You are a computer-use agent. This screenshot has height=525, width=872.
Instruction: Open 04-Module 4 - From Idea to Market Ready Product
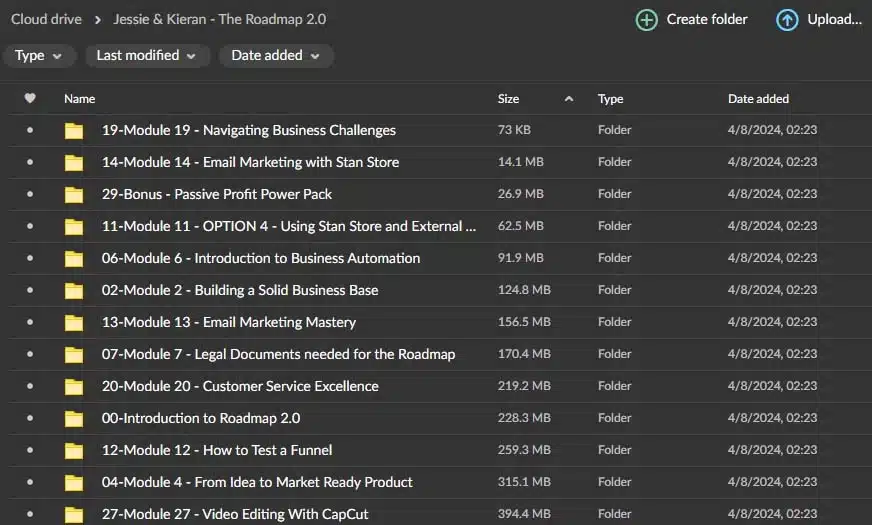[x=257, y=482]
